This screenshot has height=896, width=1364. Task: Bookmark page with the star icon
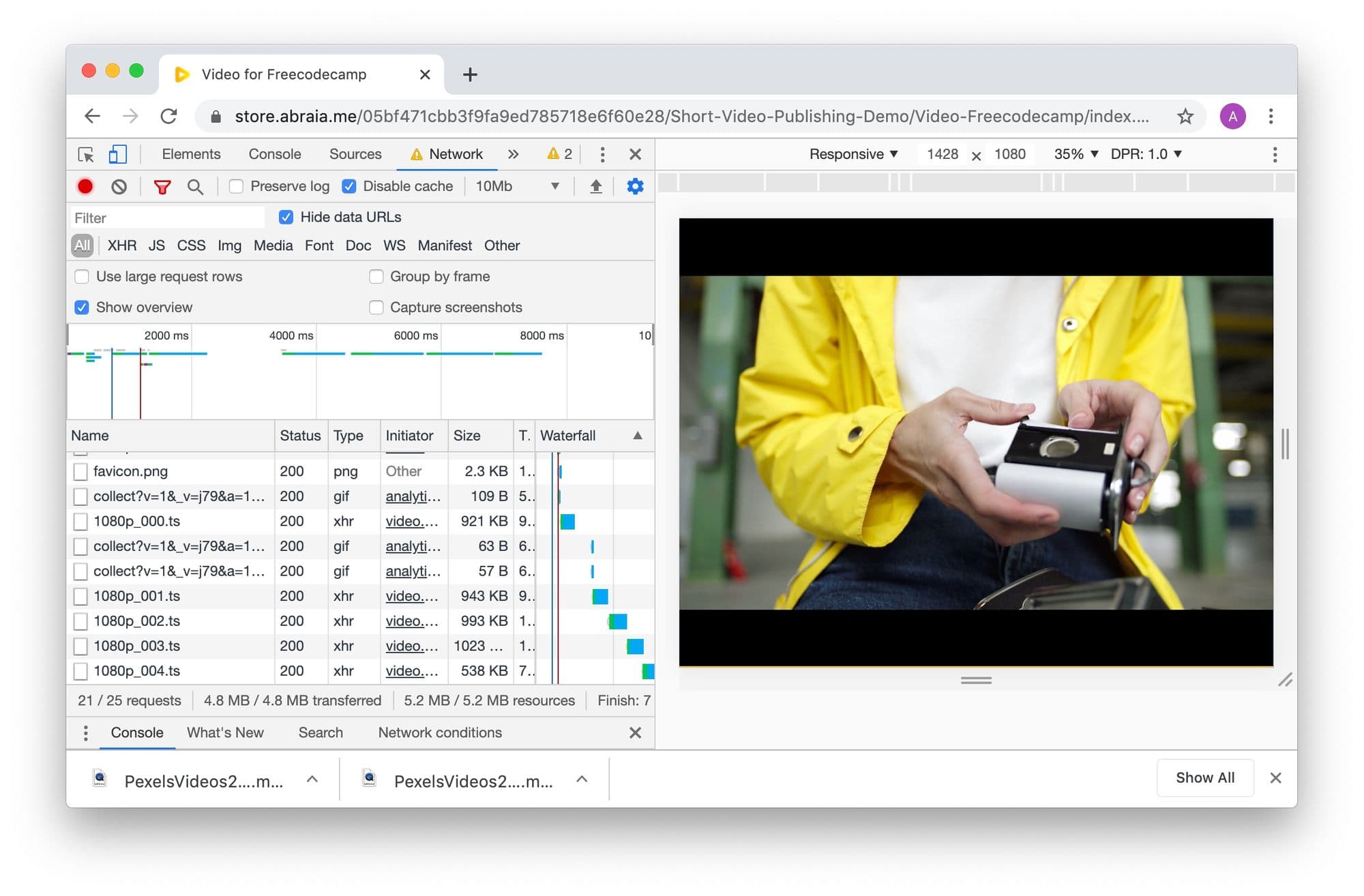click(1185, 117)
